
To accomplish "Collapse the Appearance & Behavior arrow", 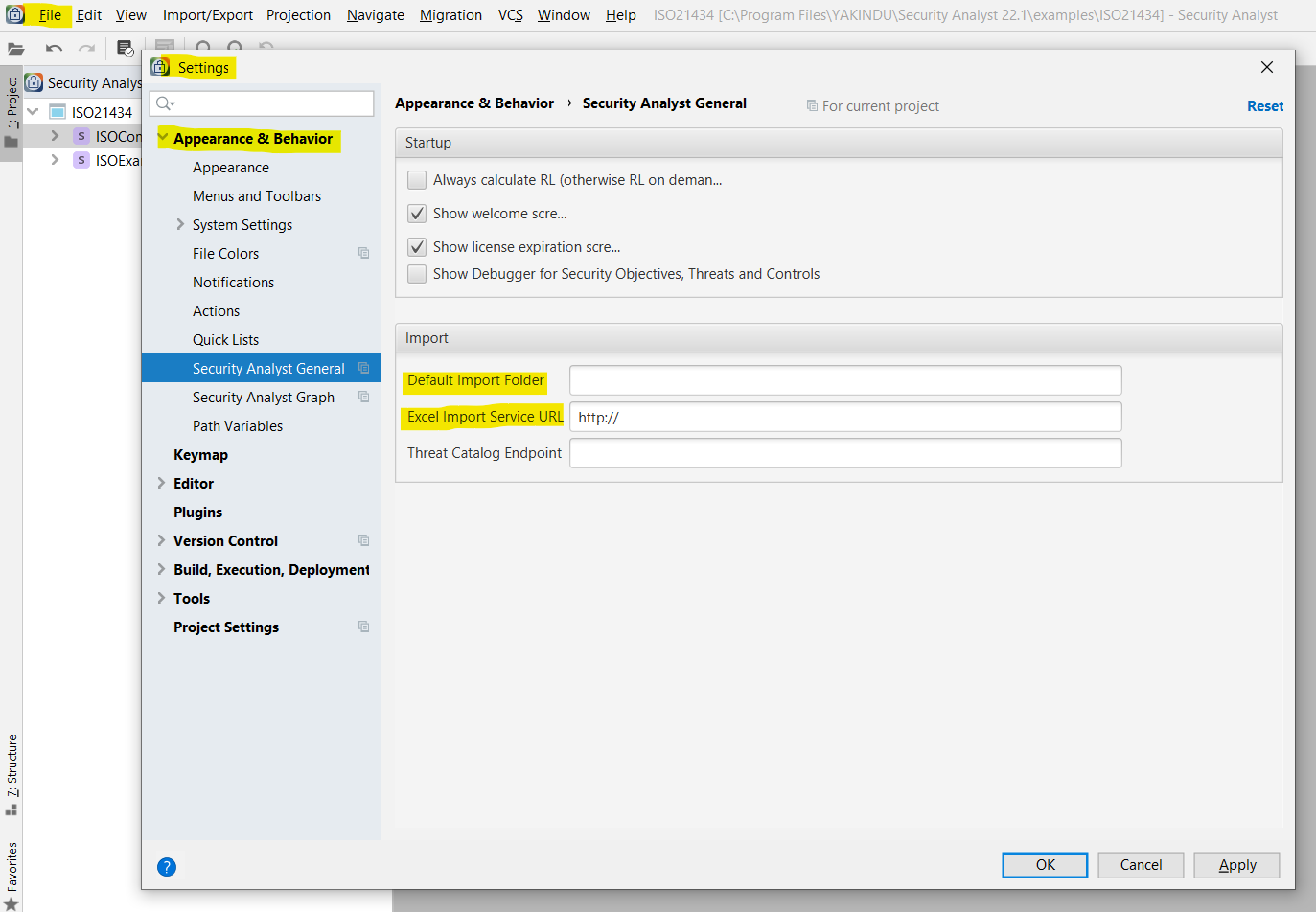I will pyautogui.click(x=163, y=138).
